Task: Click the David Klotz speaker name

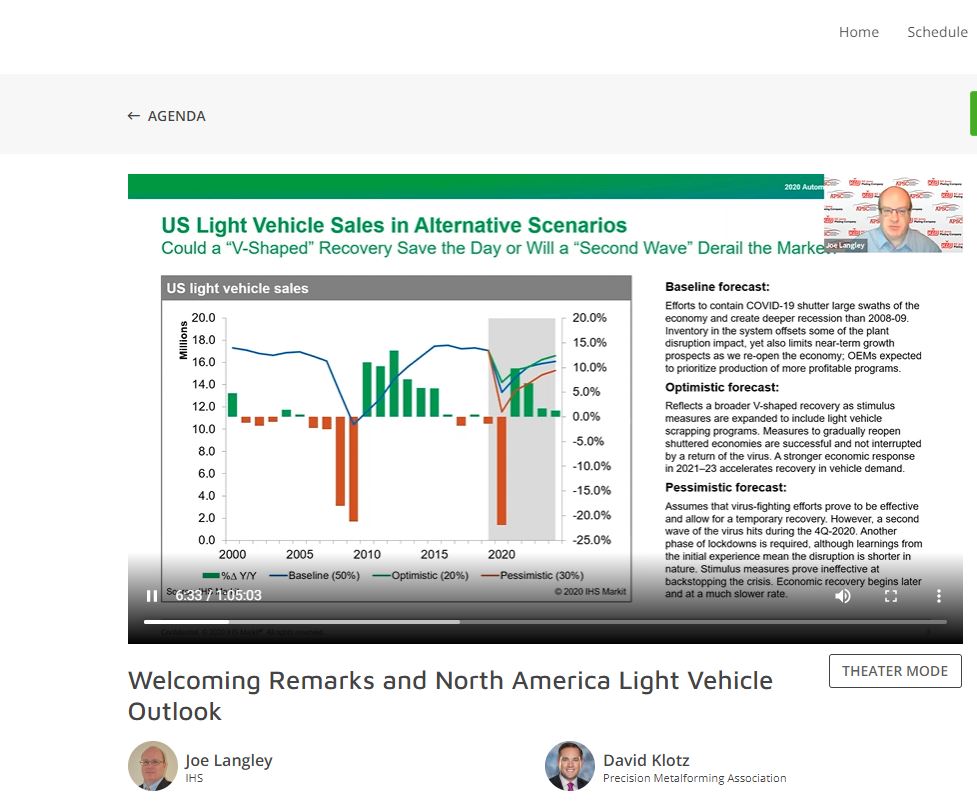Action: tap(646, 760)
